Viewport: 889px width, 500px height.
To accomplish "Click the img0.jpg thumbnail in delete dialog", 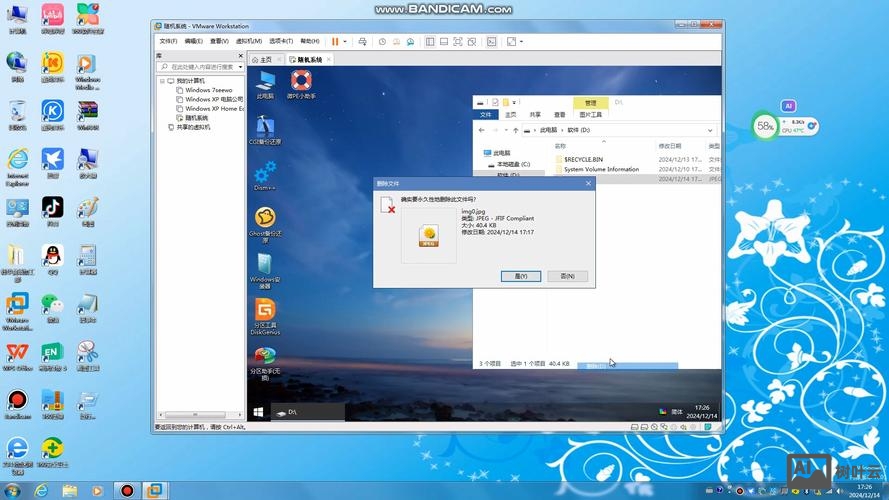I will click(429, 235).
